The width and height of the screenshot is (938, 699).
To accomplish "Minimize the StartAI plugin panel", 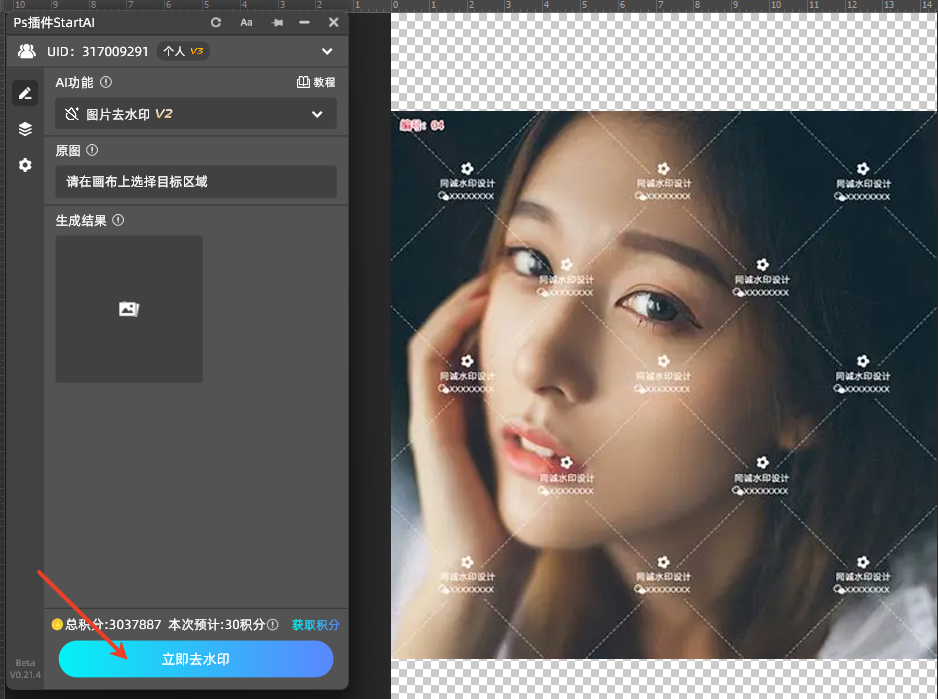I will pyautogui.click(x=305, y=23).
